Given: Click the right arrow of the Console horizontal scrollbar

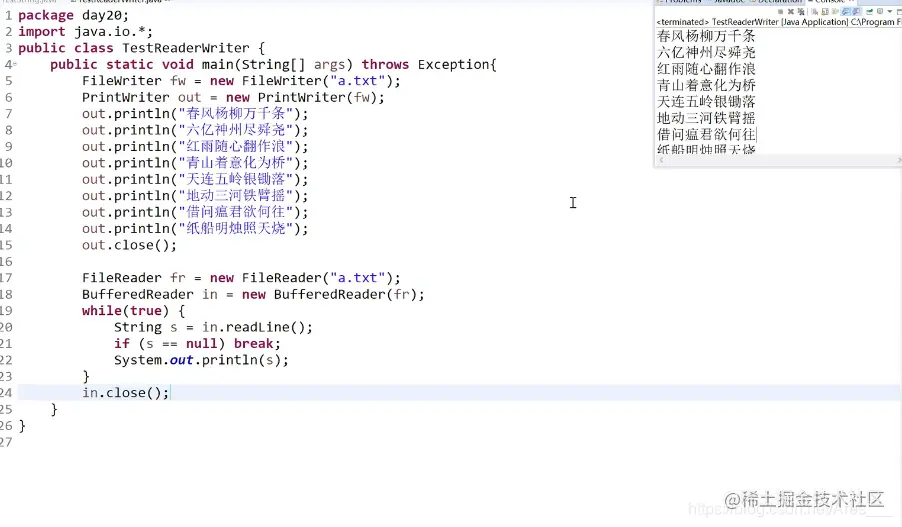Looking at the screenshot, I should tap(899, 160).
